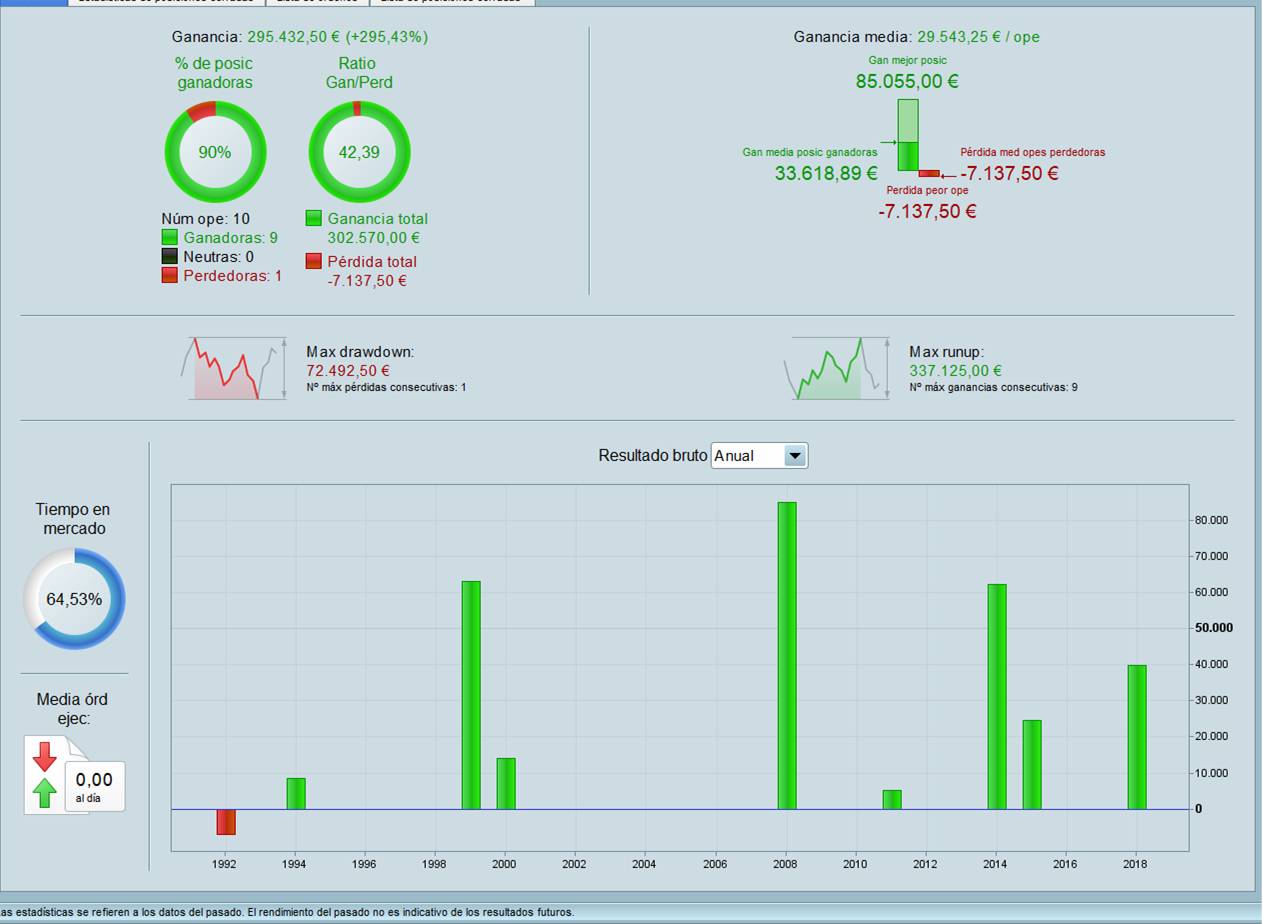Select the 2014 green bar
Image resolution: width=1263 pixels, height=924 pixels.
(997, 697)
